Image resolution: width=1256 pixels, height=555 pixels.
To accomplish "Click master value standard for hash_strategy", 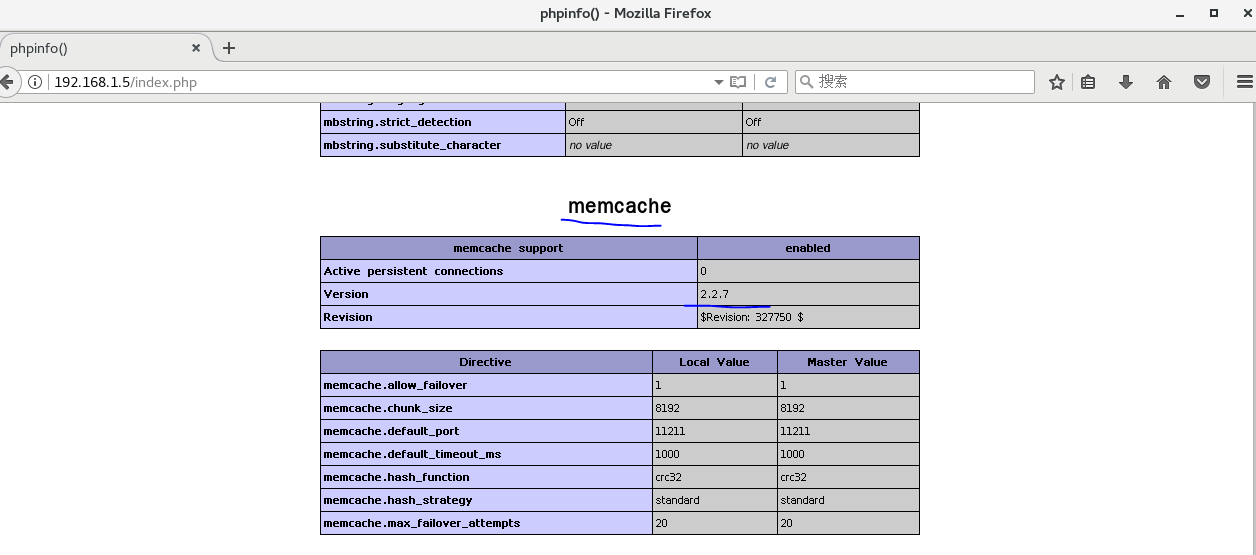I will (x=802, y=500).
